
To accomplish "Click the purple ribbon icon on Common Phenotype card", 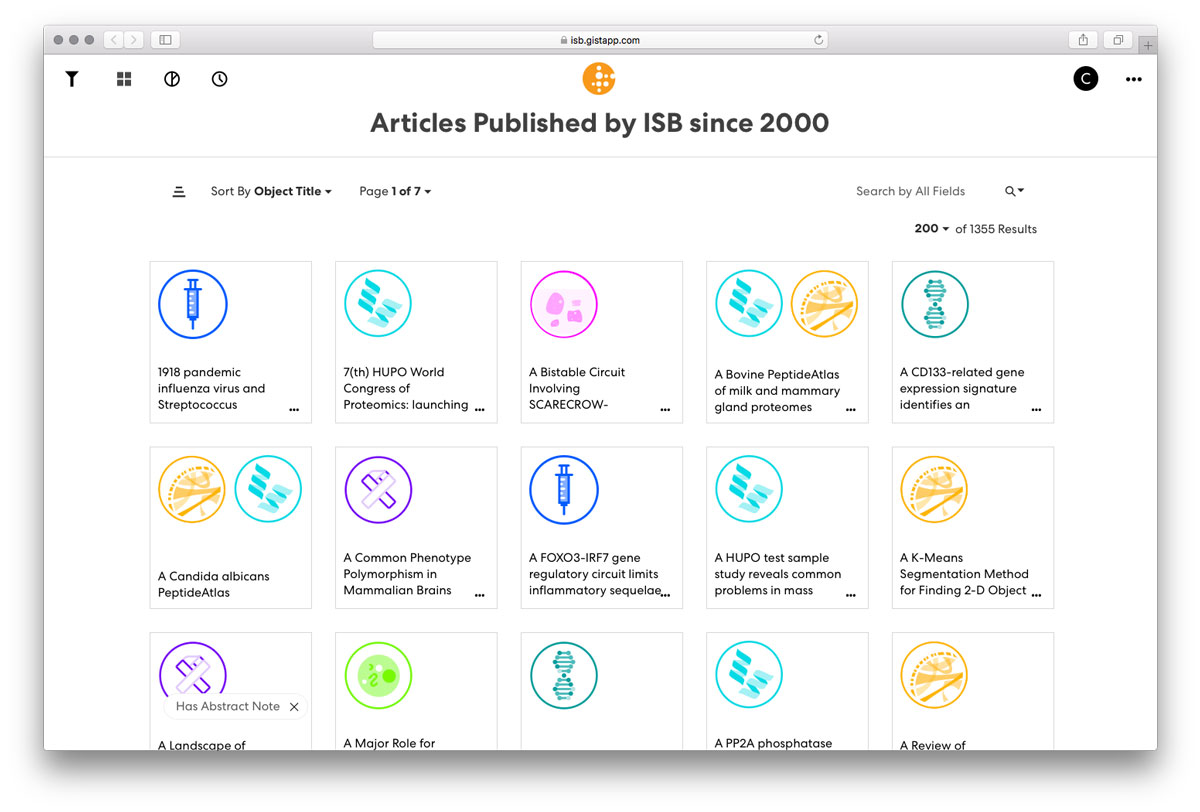I will pyautogui.click(x=378, y=490).
